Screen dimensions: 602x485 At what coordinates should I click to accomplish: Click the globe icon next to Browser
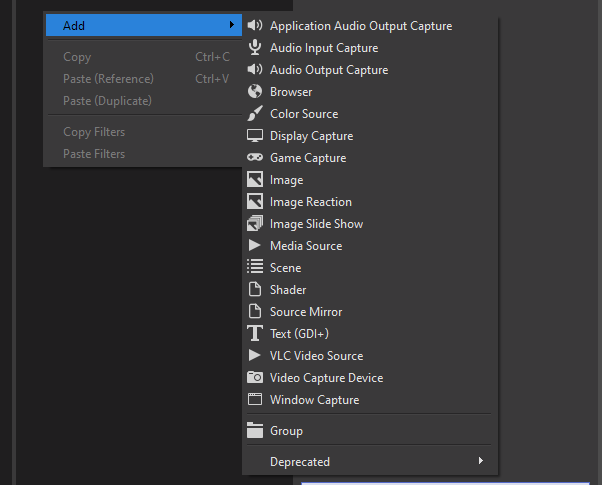pyautogui.click(x=255, y=91)
